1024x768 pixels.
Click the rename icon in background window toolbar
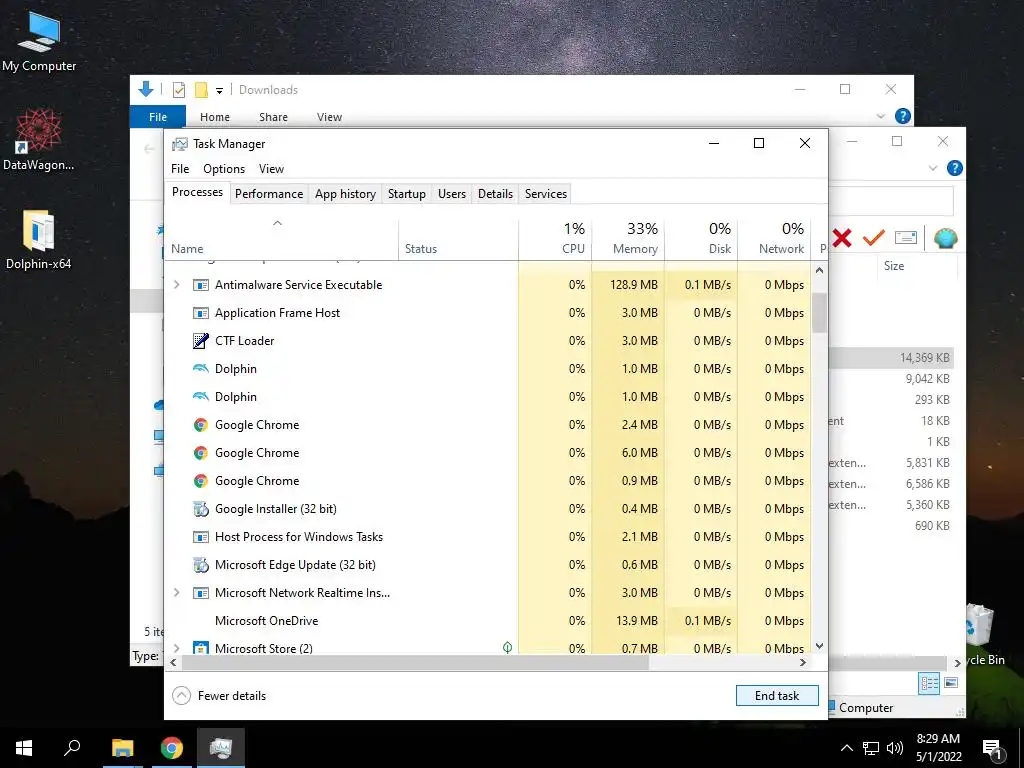click(x=906, y=238)
